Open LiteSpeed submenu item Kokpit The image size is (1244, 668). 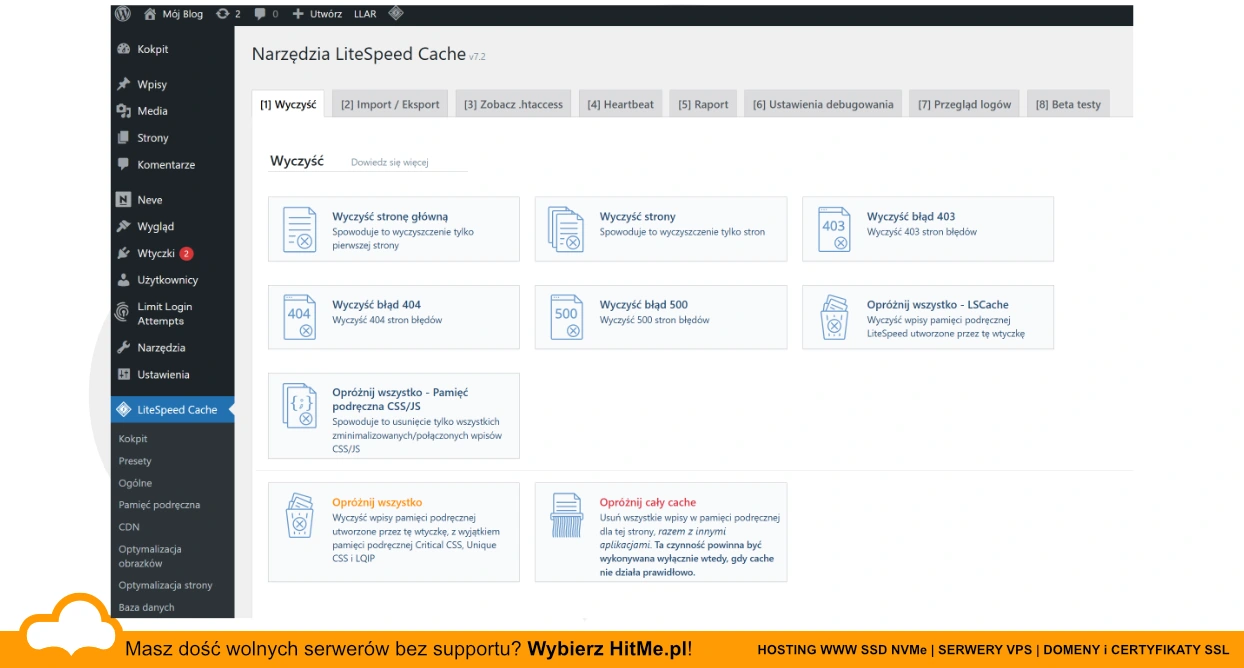pos(133,439)
